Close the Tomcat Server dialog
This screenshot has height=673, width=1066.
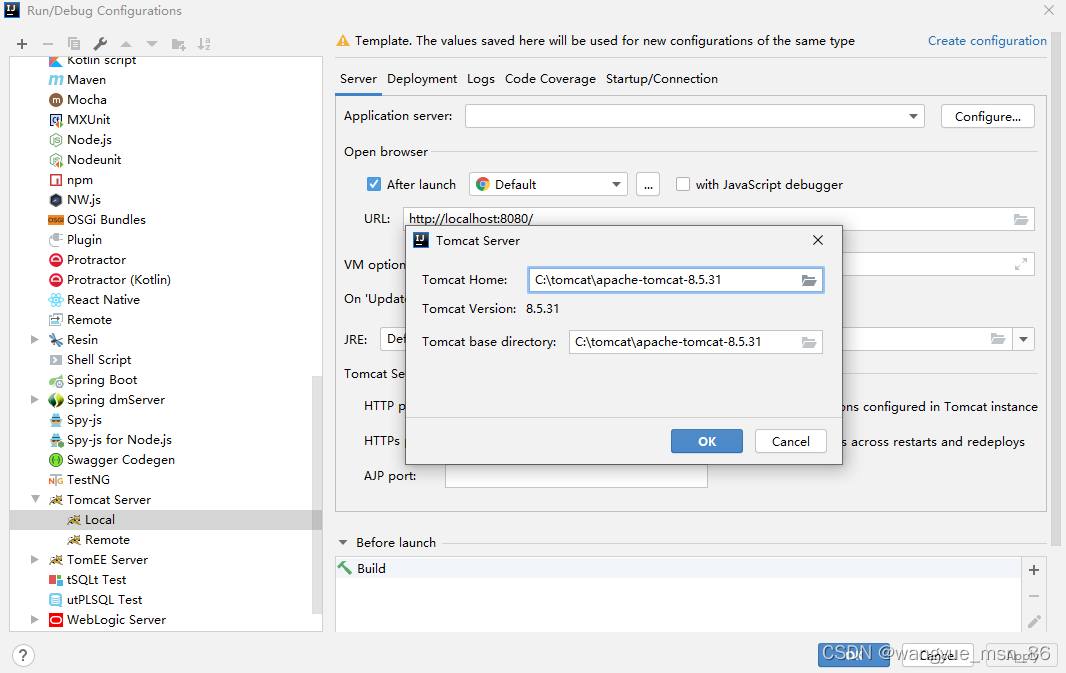tap(818, 240)
